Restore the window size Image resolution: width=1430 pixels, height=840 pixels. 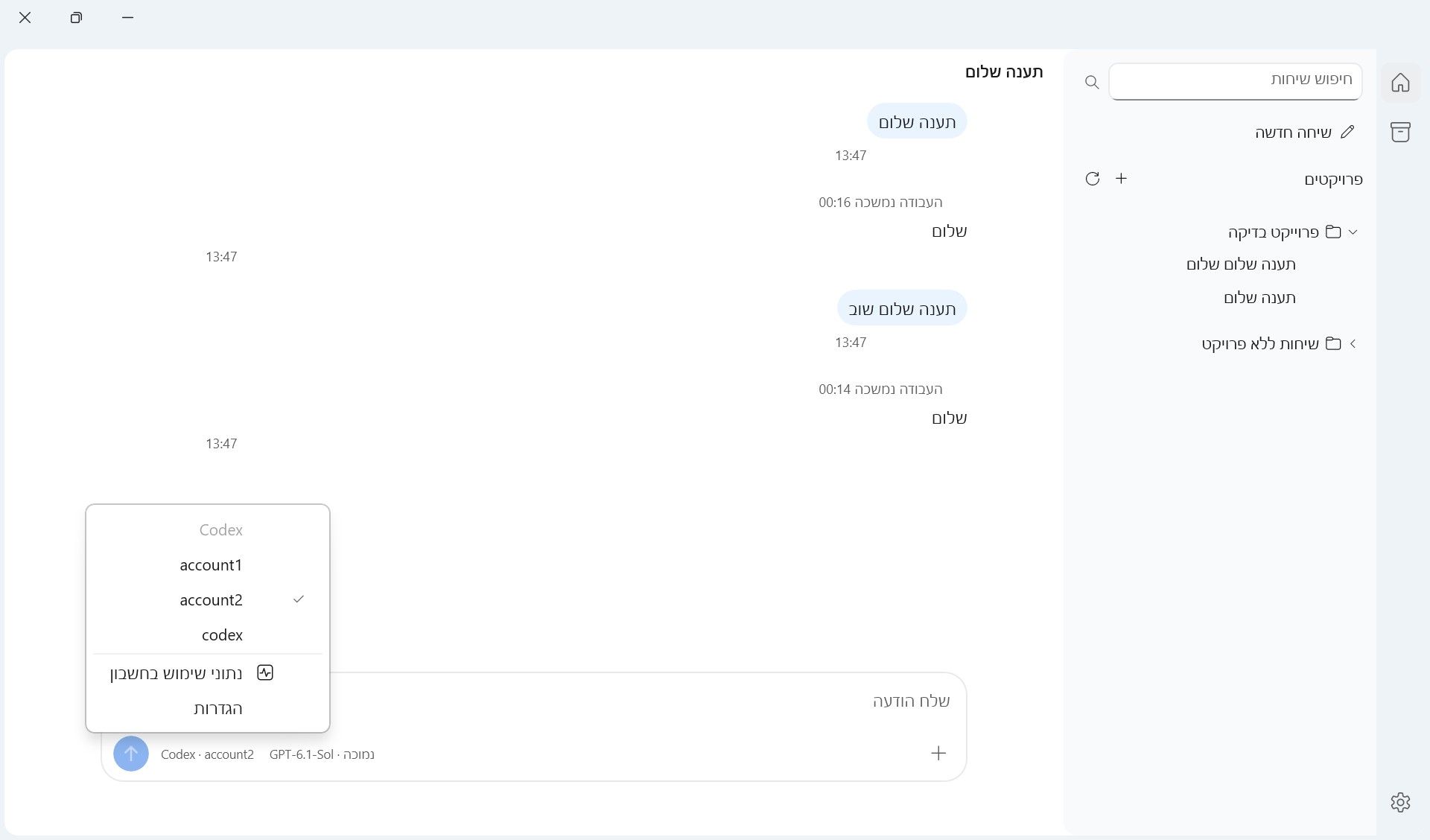(x=76, y=17)
